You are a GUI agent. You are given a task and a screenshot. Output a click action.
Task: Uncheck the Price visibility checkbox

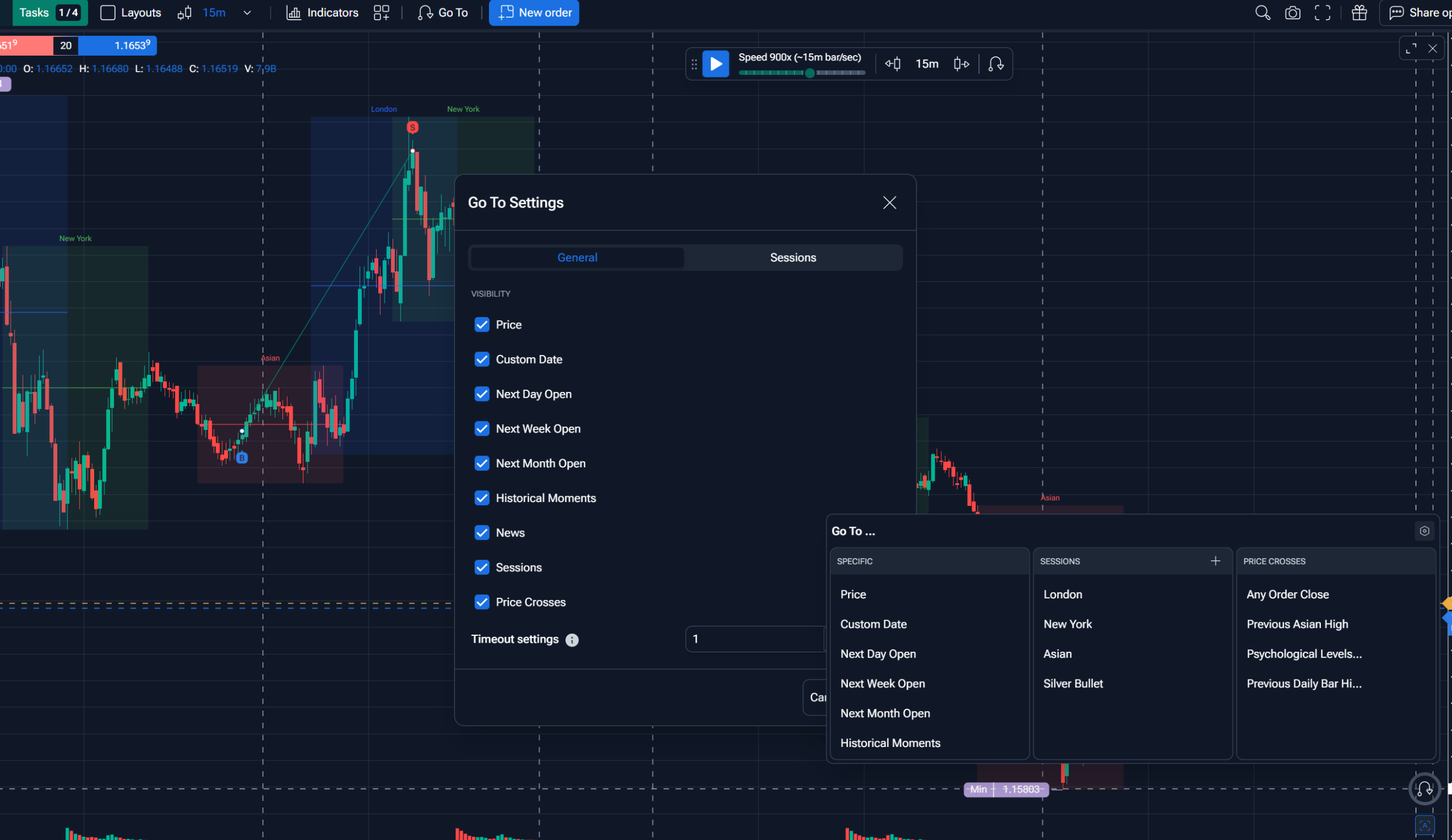[482, 324]
